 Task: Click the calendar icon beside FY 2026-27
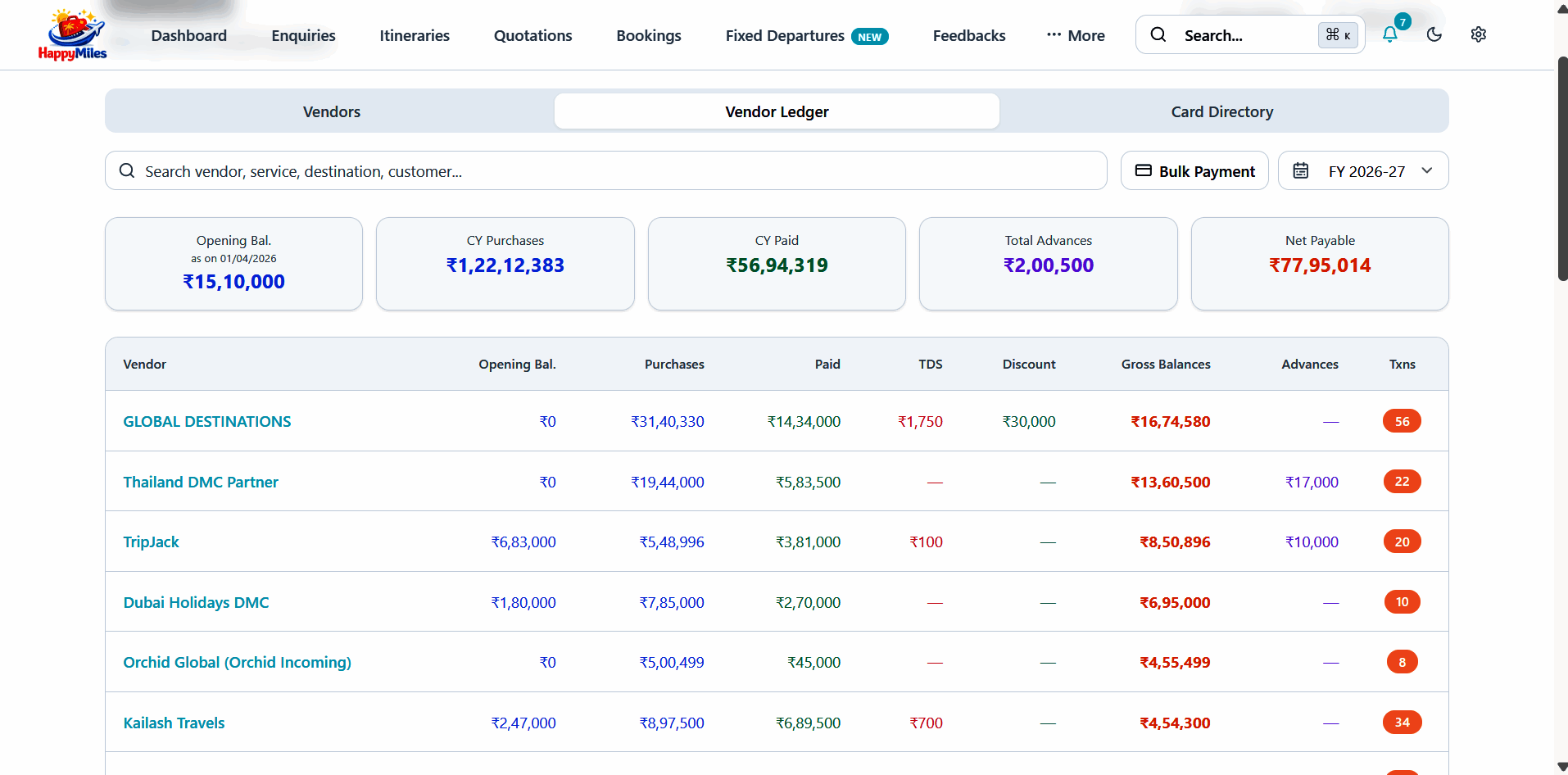pyautogui.click(x=1300, y=170)
